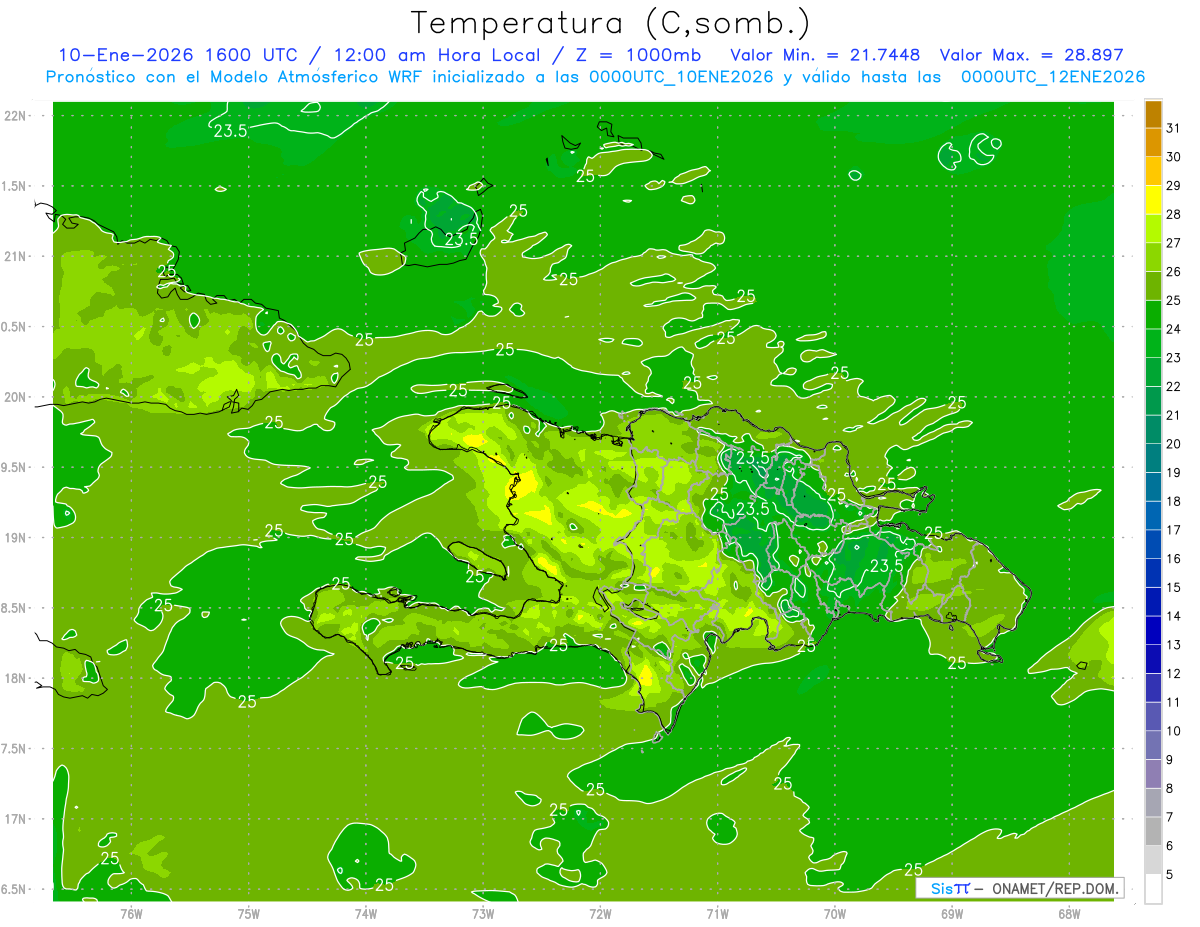
Task: Click the "70W" longitude axis label
Action: (x=834, y=913)
